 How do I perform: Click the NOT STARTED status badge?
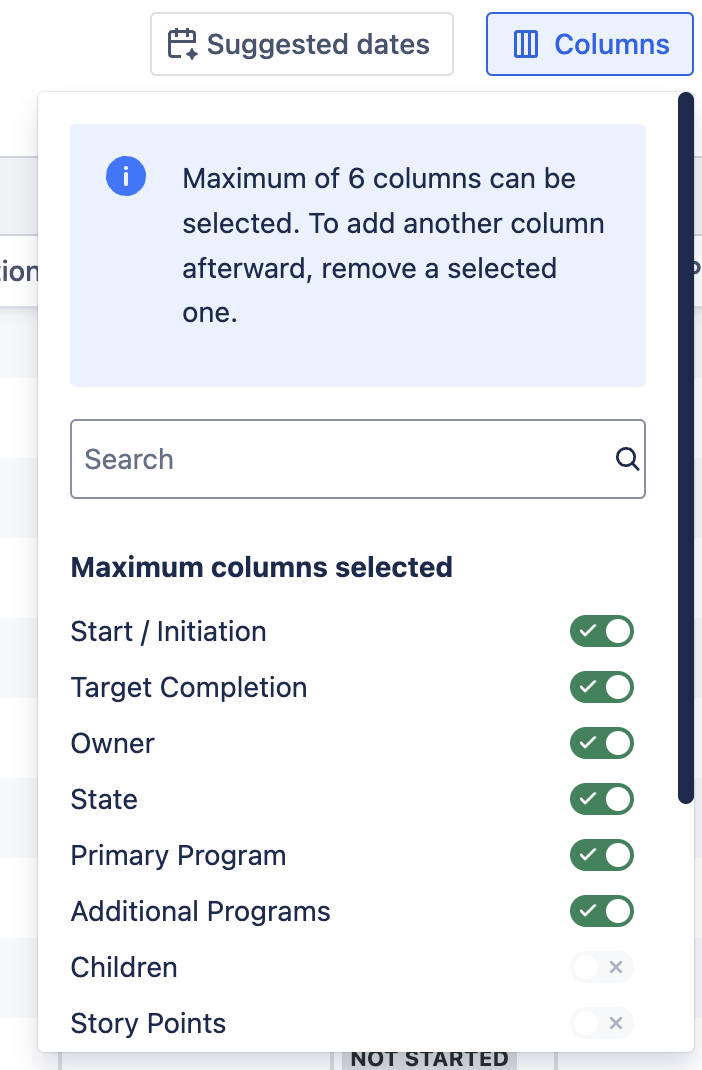[430, 1059]
